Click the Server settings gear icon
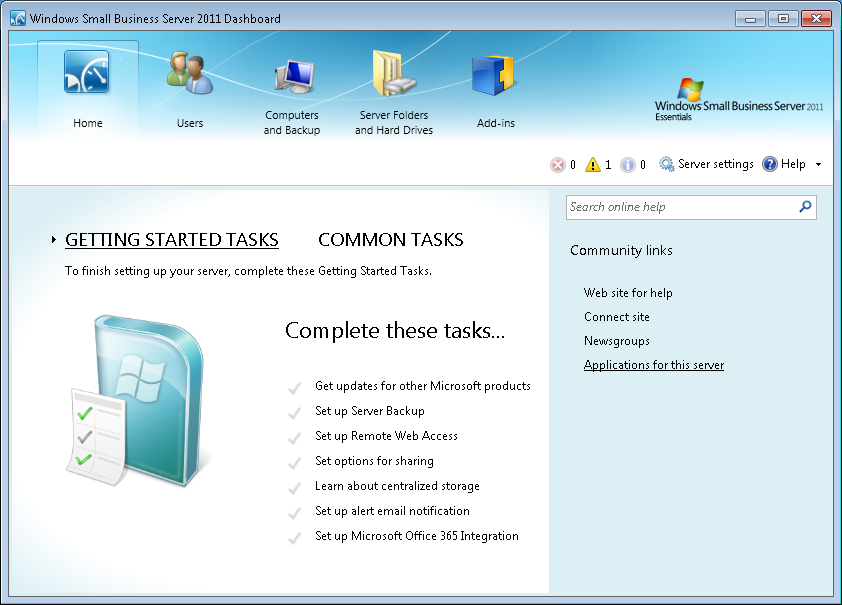Viewport: 842px width, 605px height. pyautogui.click(x=666, y=164)
